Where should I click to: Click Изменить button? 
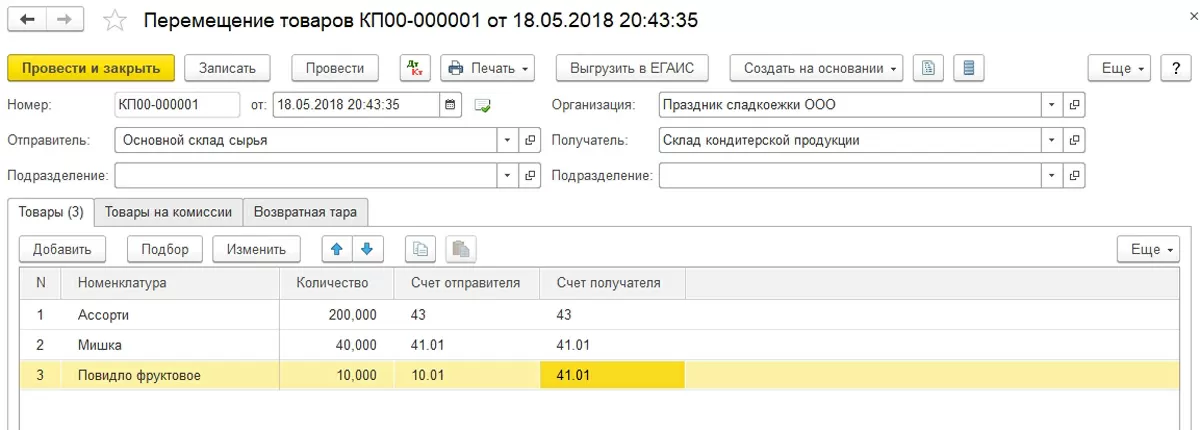point(256,249)
